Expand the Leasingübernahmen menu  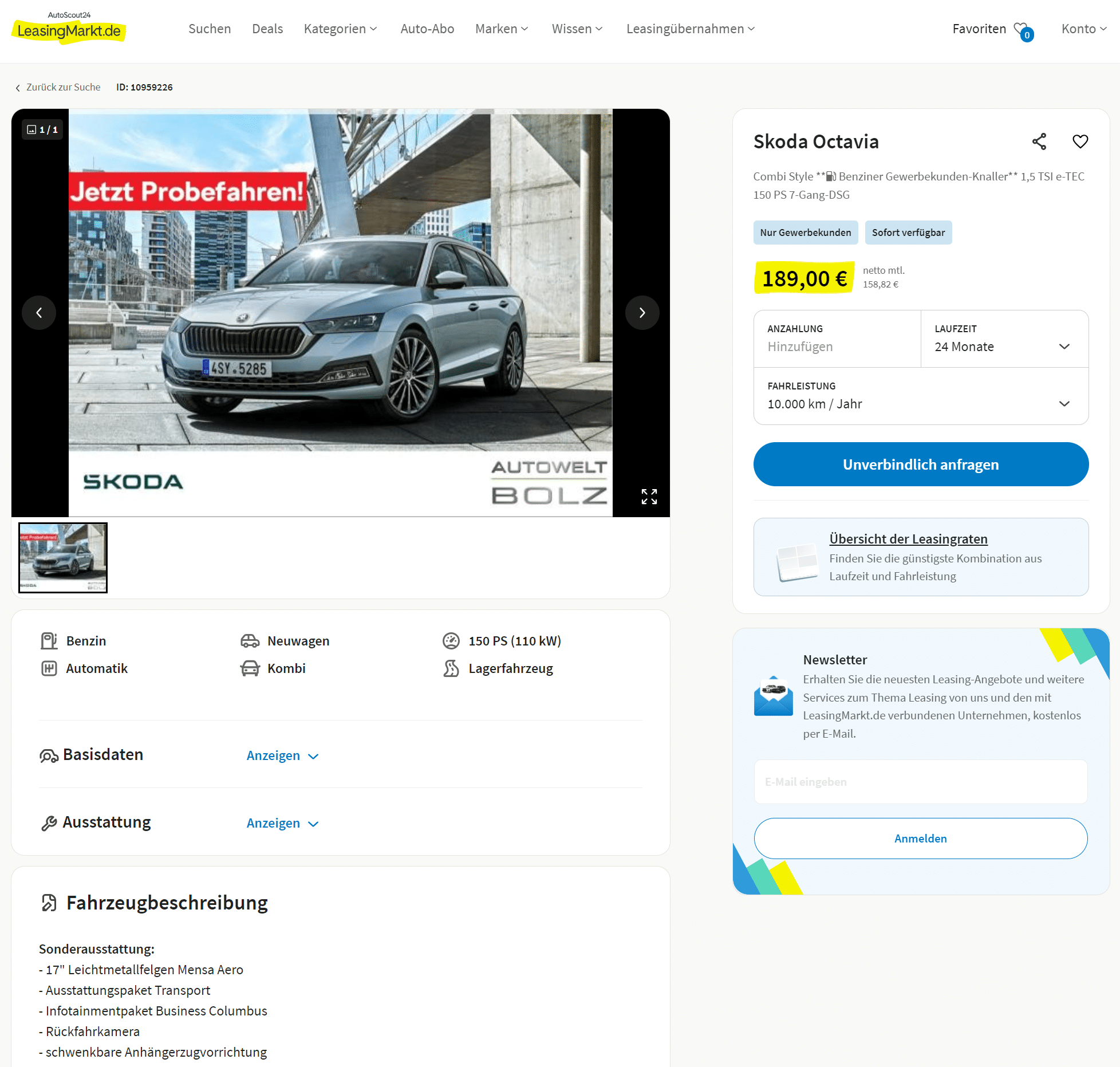[x=691, y=29]
